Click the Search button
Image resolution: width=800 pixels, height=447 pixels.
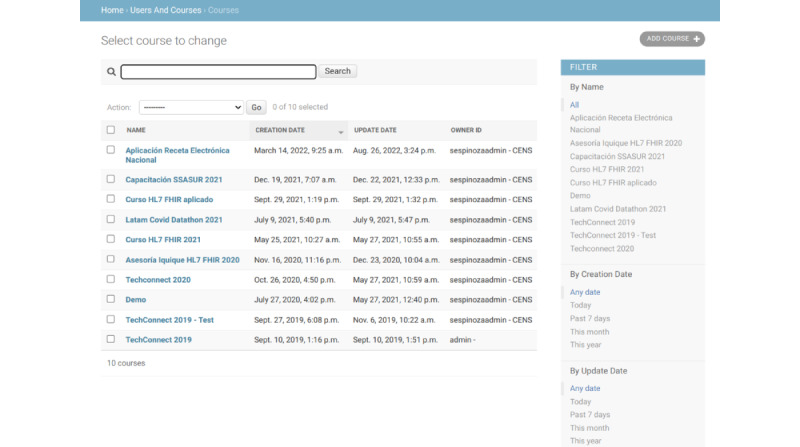(x=337, y=71)
